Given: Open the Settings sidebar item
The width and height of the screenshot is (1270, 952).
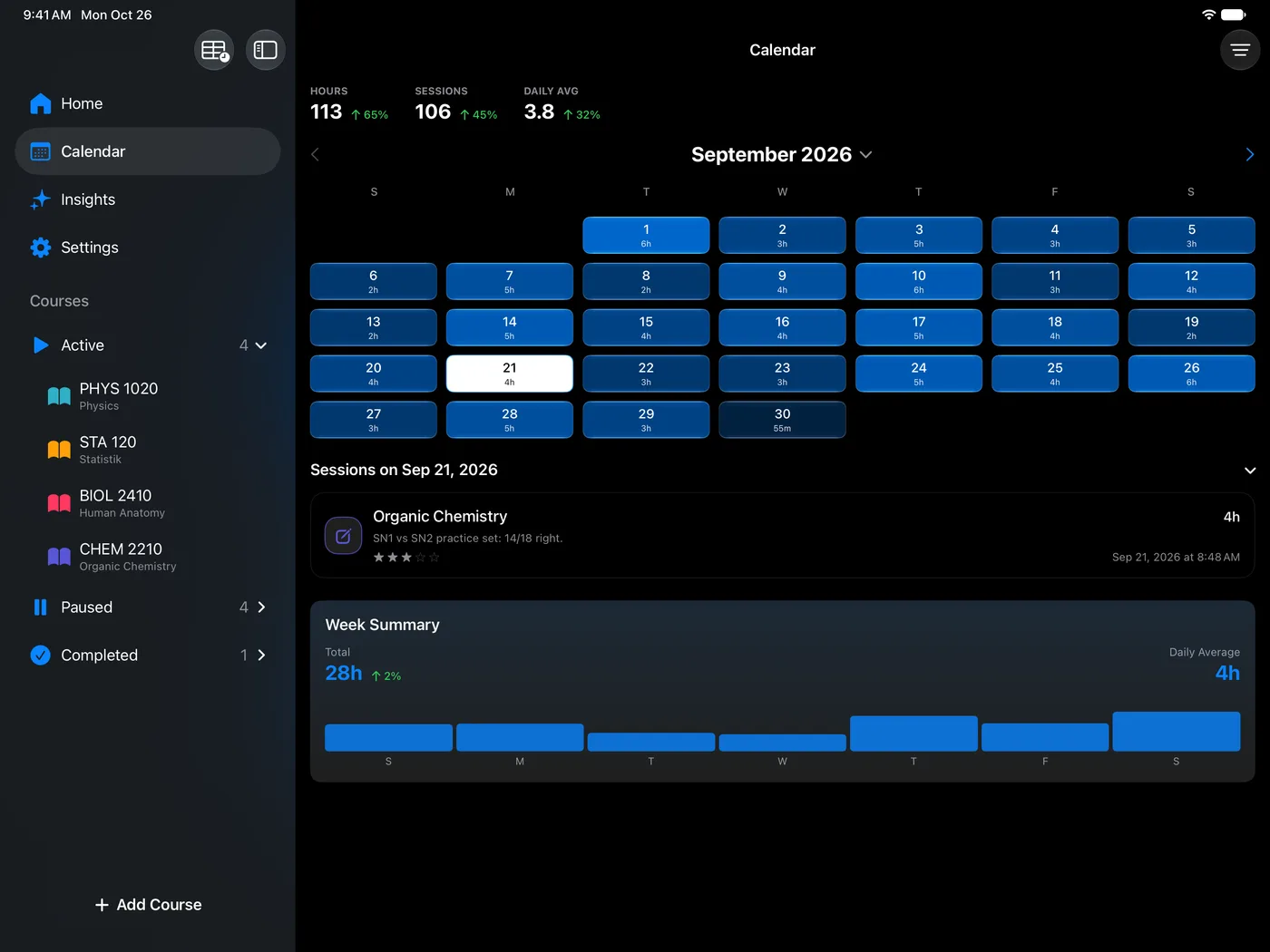Looking at the screenshot, I should [x=148, y=248].
